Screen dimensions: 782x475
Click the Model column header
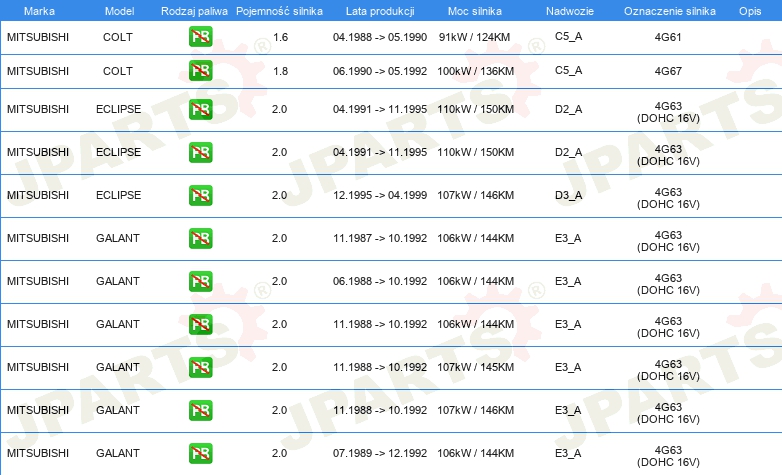119,11
